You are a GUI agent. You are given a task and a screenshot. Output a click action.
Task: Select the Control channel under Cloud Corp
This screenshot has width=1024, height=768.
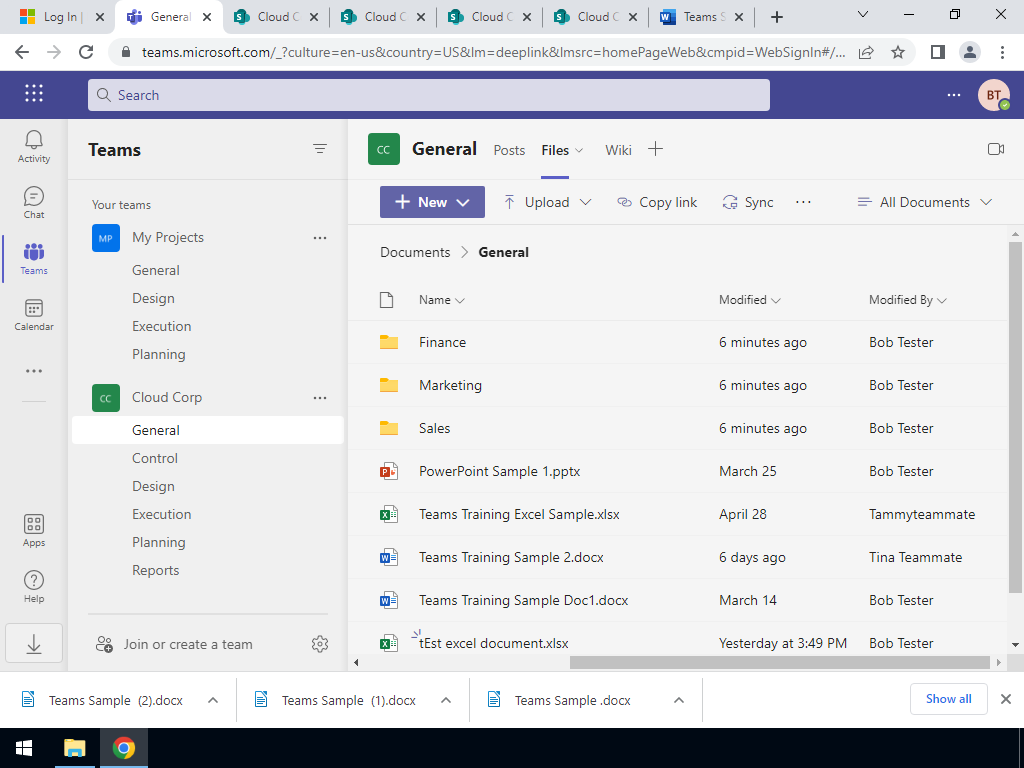[x=155, y=458]
